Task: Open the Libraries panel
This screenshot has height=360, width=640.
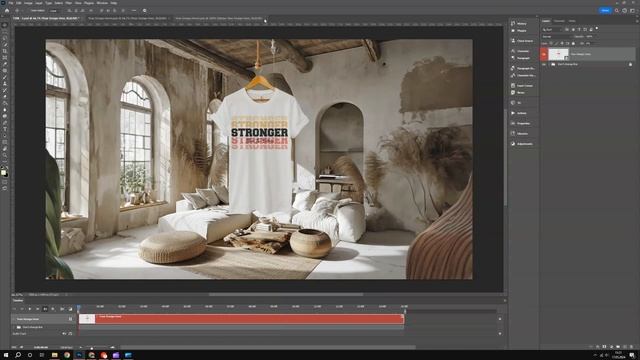Action: 520,133
